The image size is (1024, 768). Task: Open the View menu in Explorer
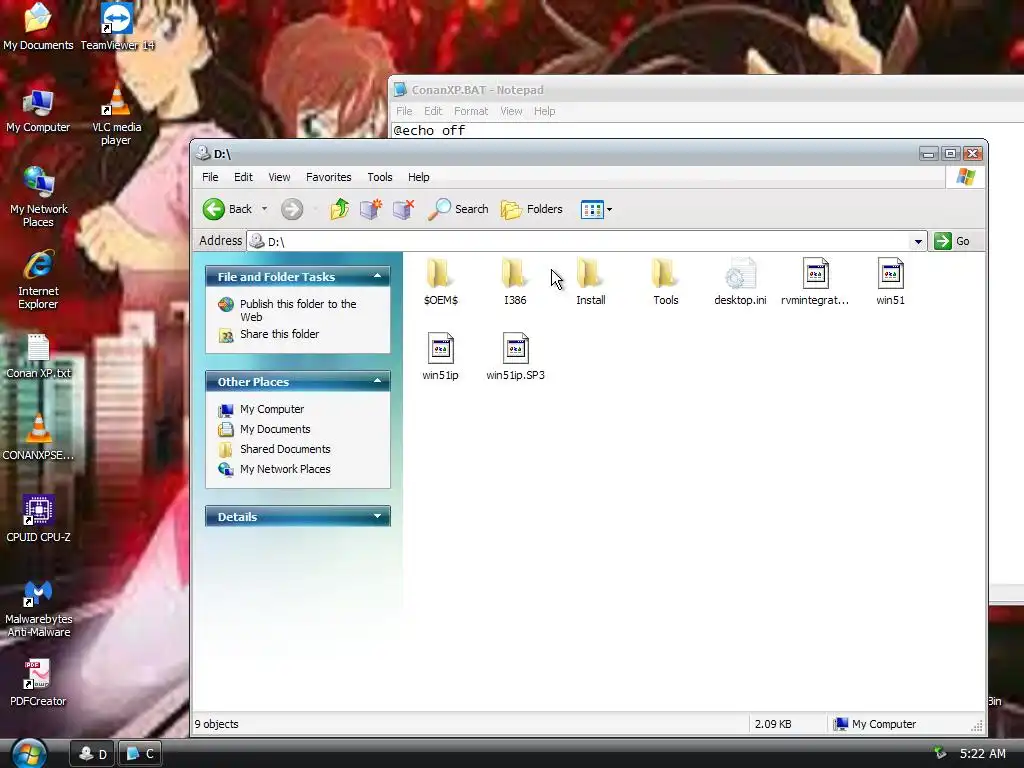pos(279,177)
